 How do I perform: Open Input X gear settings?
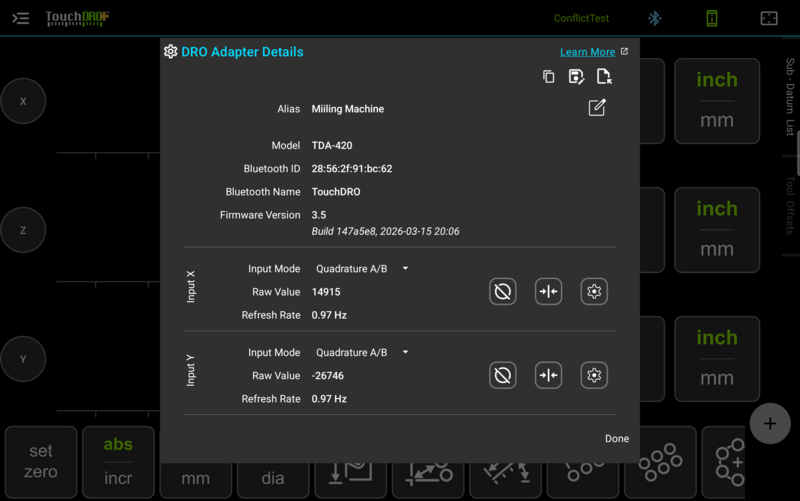click(594, 291)
